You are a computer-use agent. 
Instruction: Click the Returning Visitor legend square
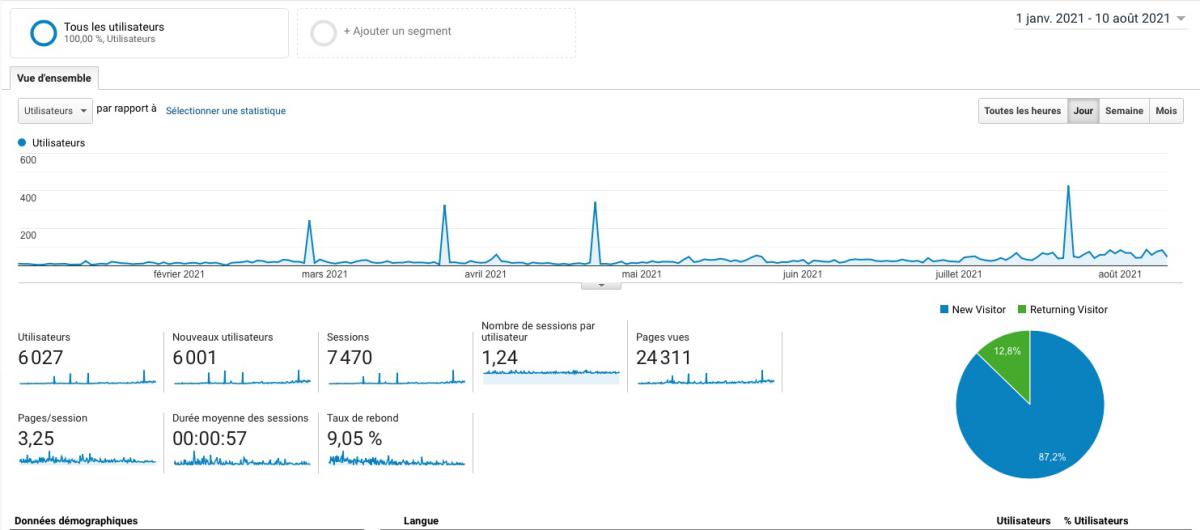click(1021, 310)
